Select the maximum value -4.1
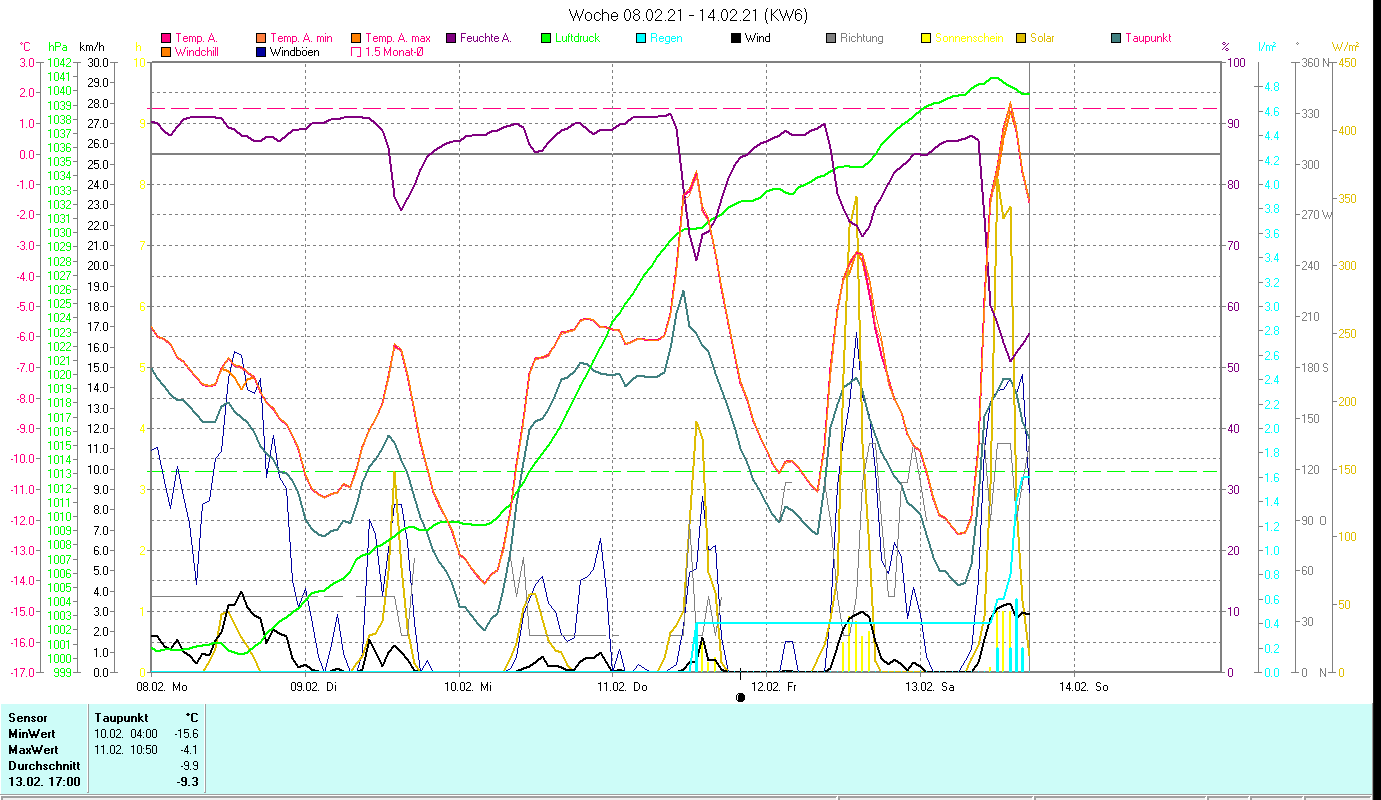1381x800 pixels. point(189,750)
